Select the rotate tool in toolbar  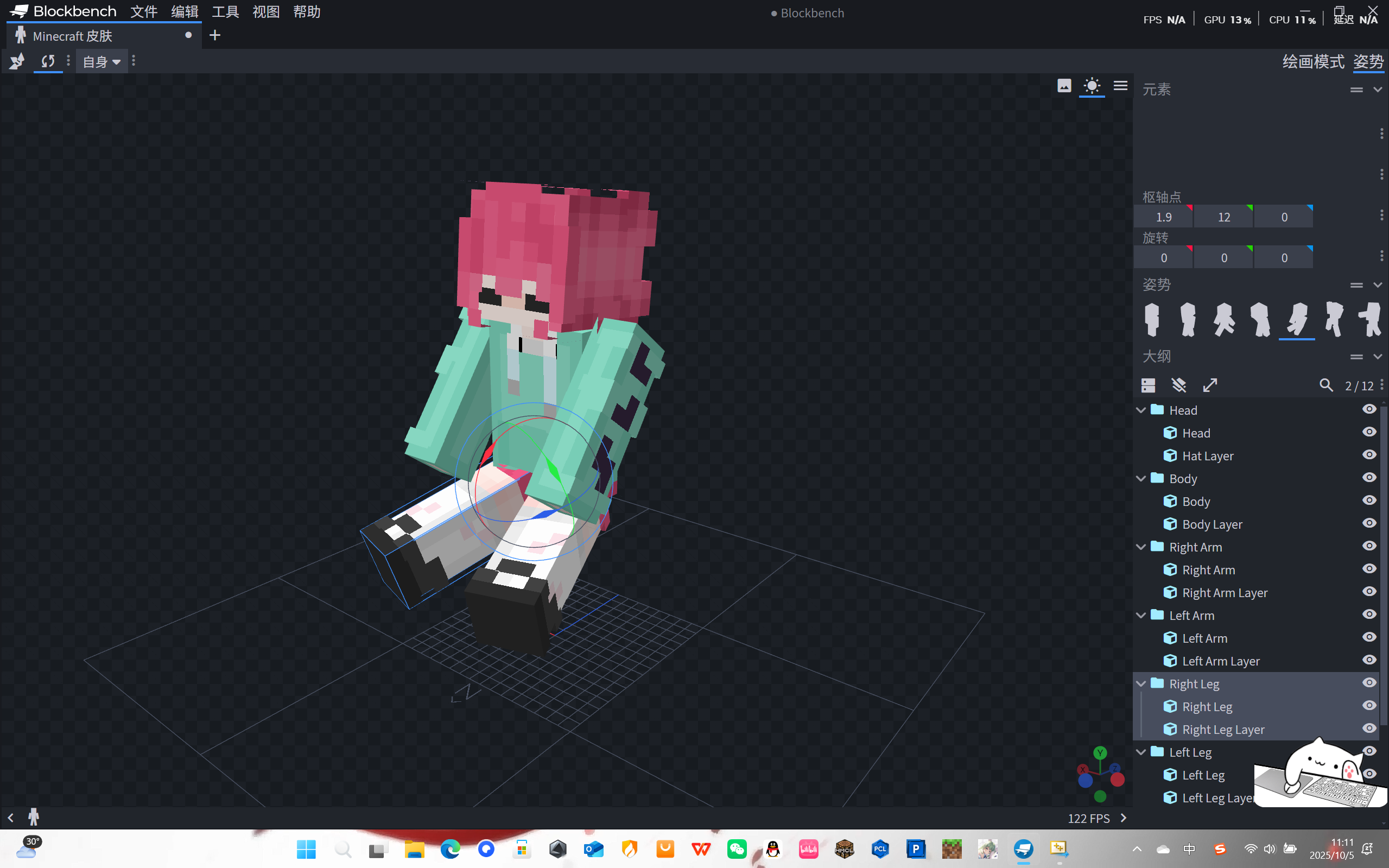[x=48, y=61]
